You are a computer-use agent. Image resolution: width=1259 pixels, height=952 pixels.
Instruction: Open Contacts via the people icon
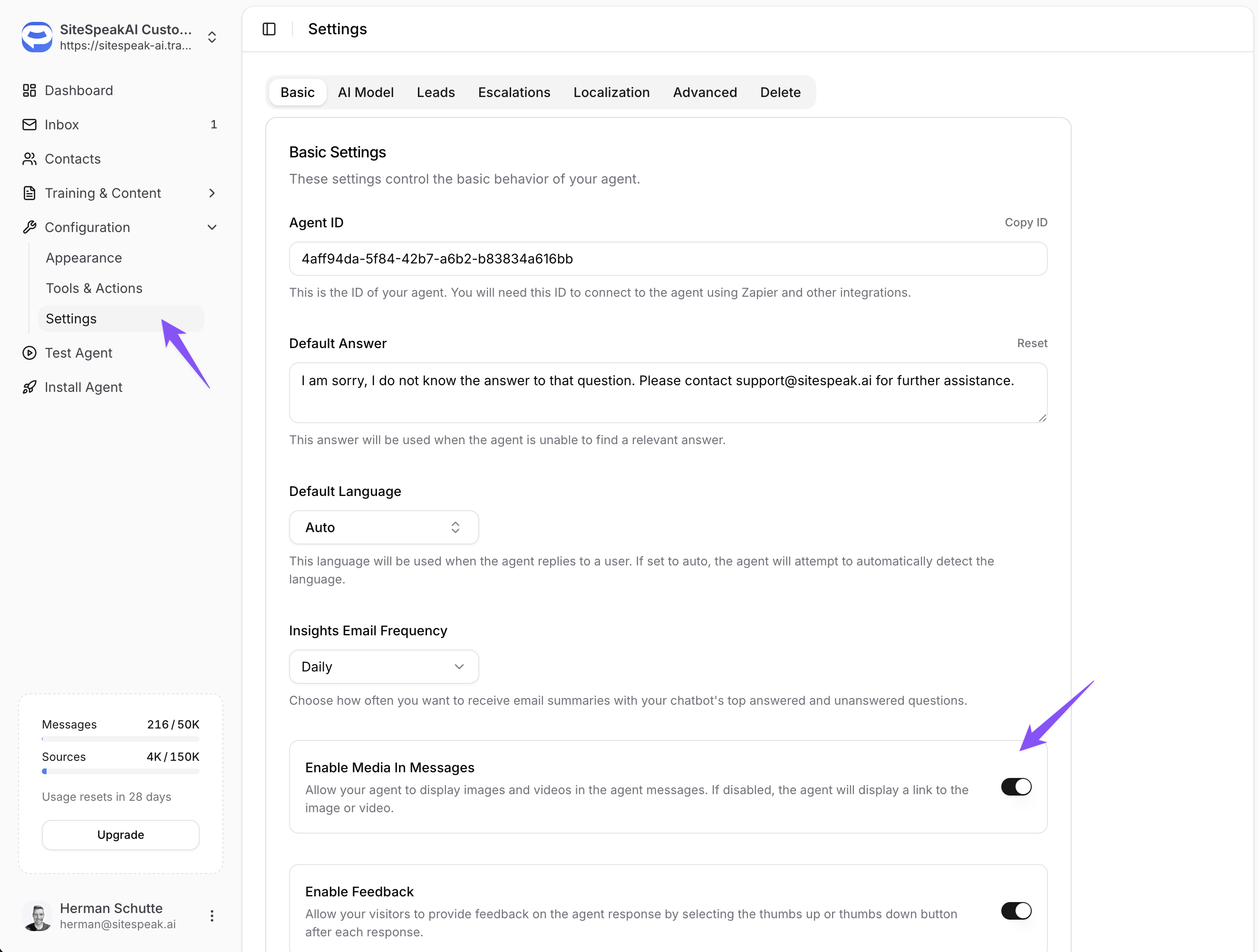tap(29, 159)
